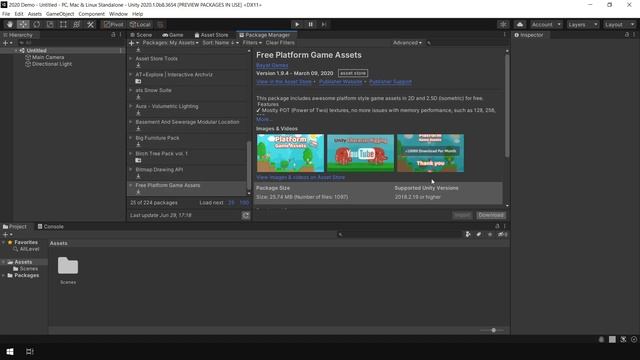Click the Download package button
The width and height of the screenshot is (640, 360).
coord(491,215)
